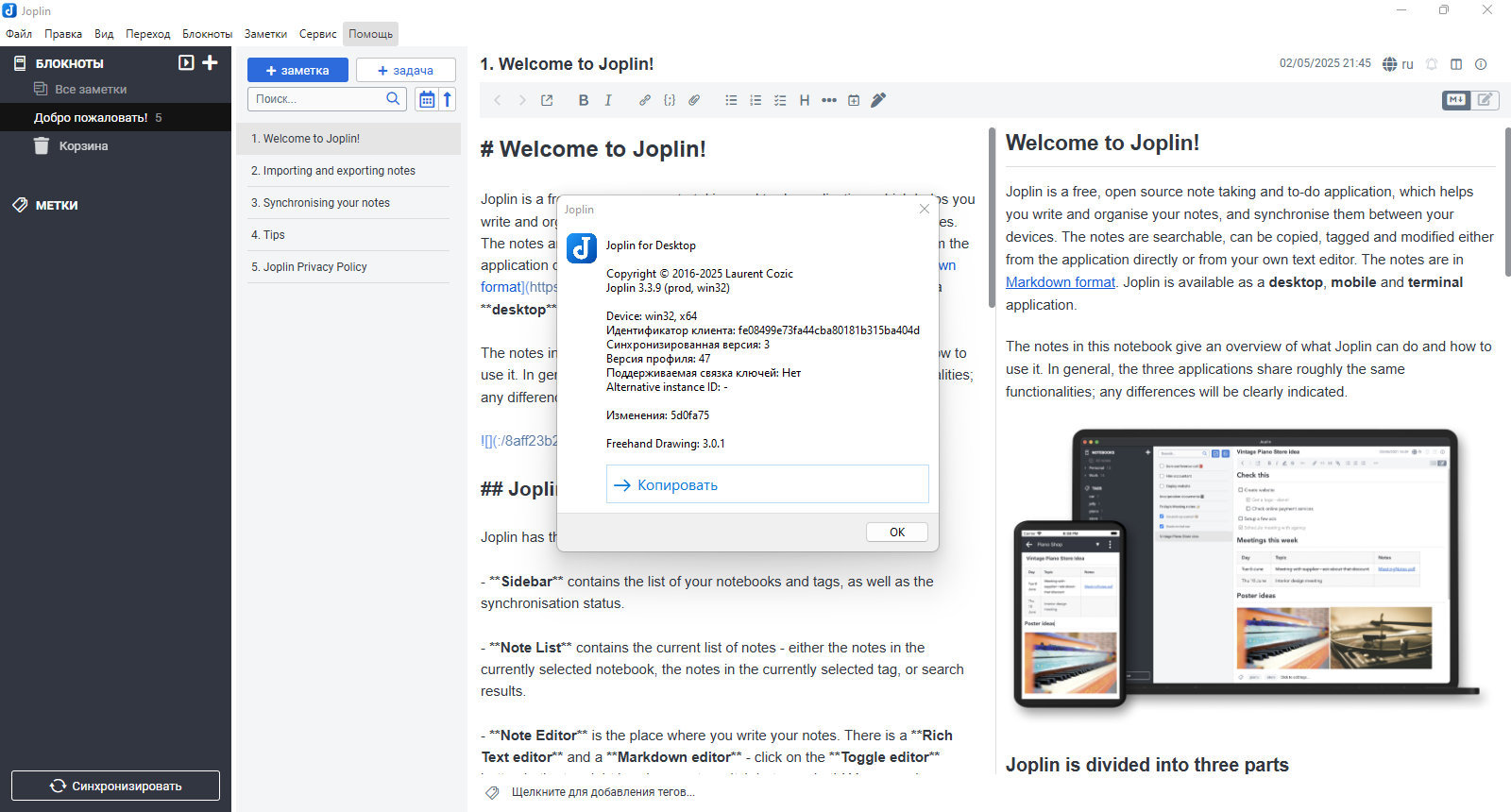Viewport: 1511px width, 812px height.
Task: Toggle notebook list collapse icon in sidebar header
Action: [x=186, y=62]
